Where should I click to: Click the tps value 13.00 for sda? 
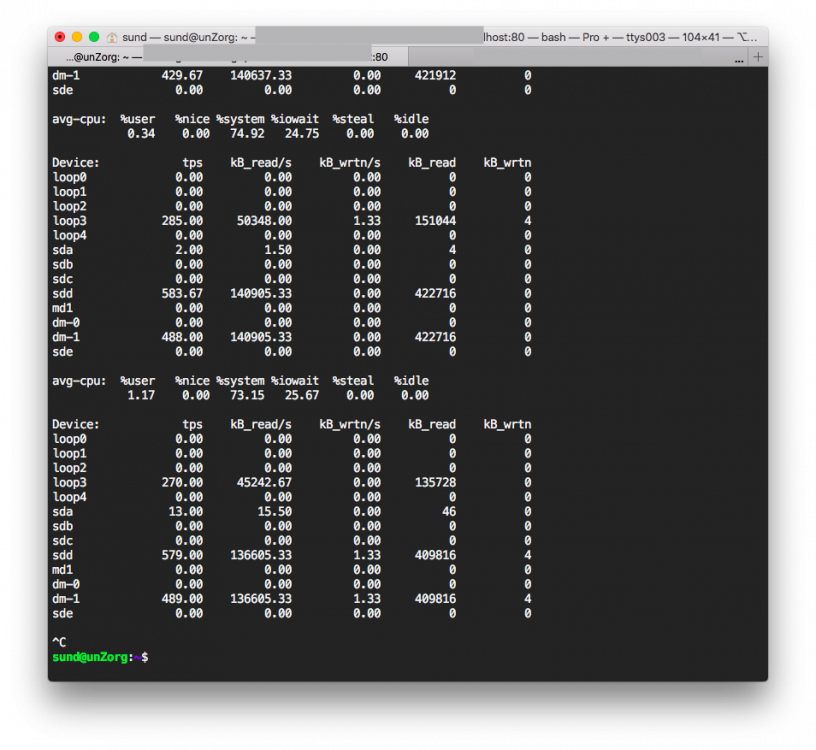186,512
